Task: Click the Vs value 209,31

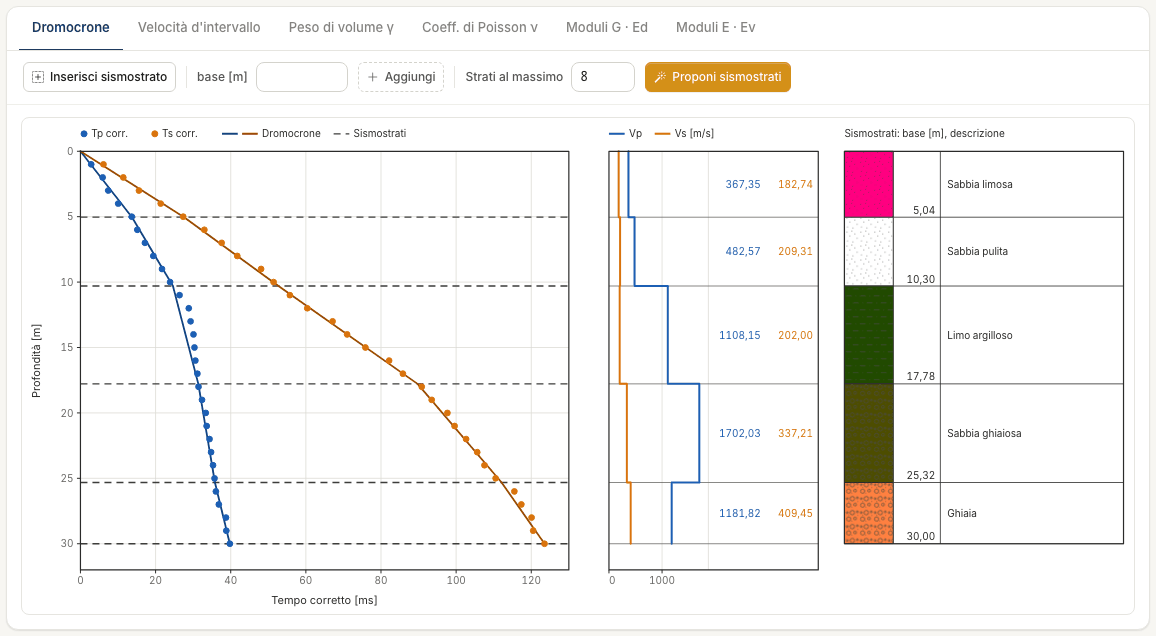Action: pos(795,251)
